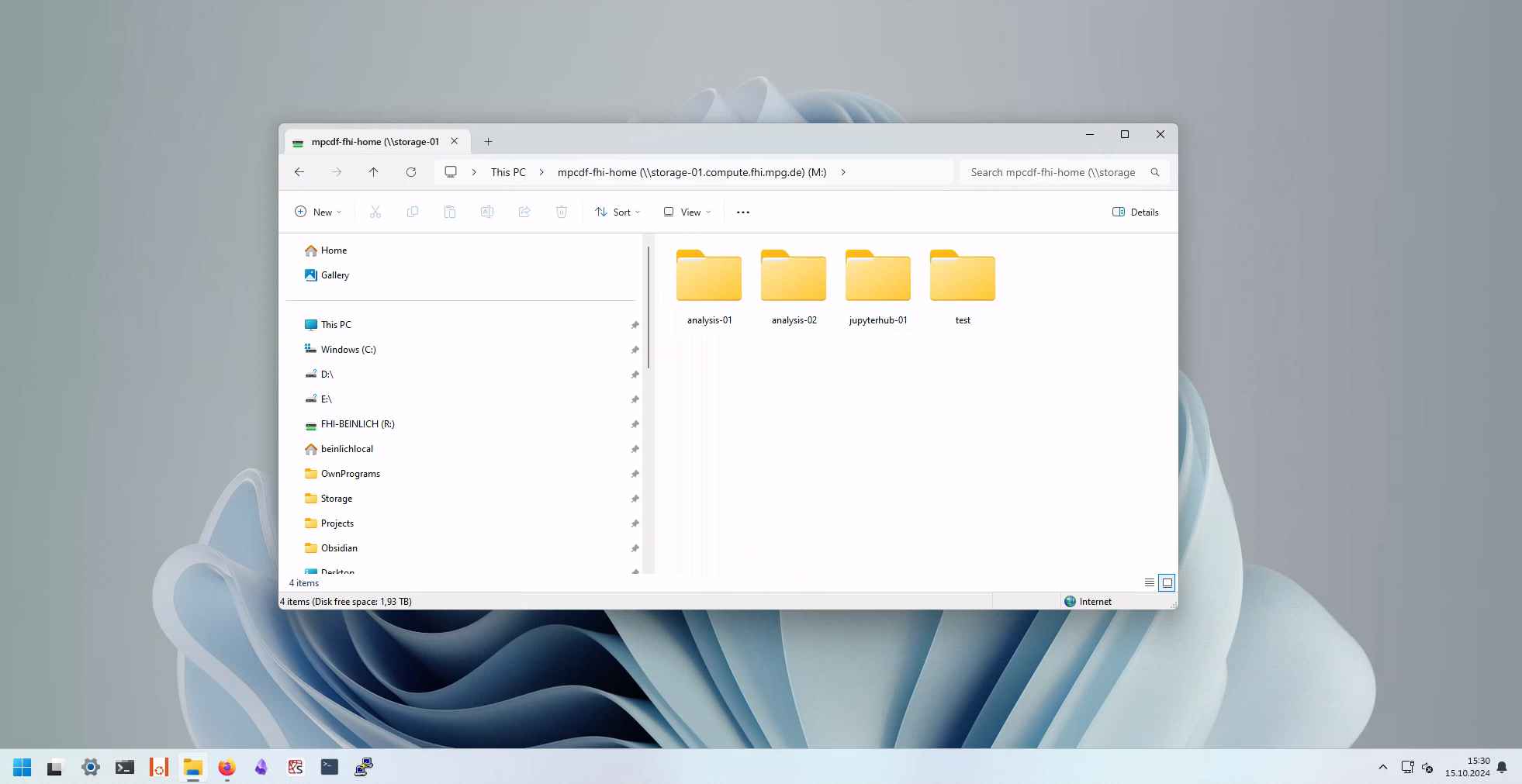Open Projects folder in sidebar

[337, 523]
